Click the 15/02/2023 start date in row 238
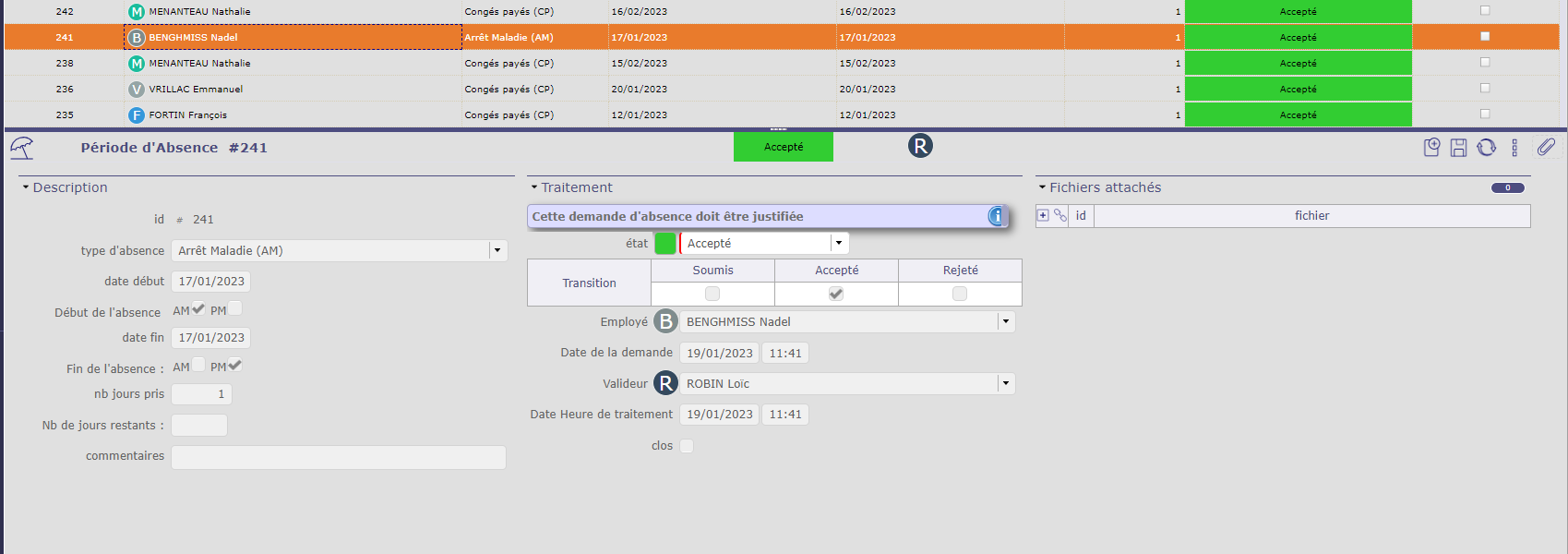The width and height of the screenshot is (1568, 554). coord(639,64)
